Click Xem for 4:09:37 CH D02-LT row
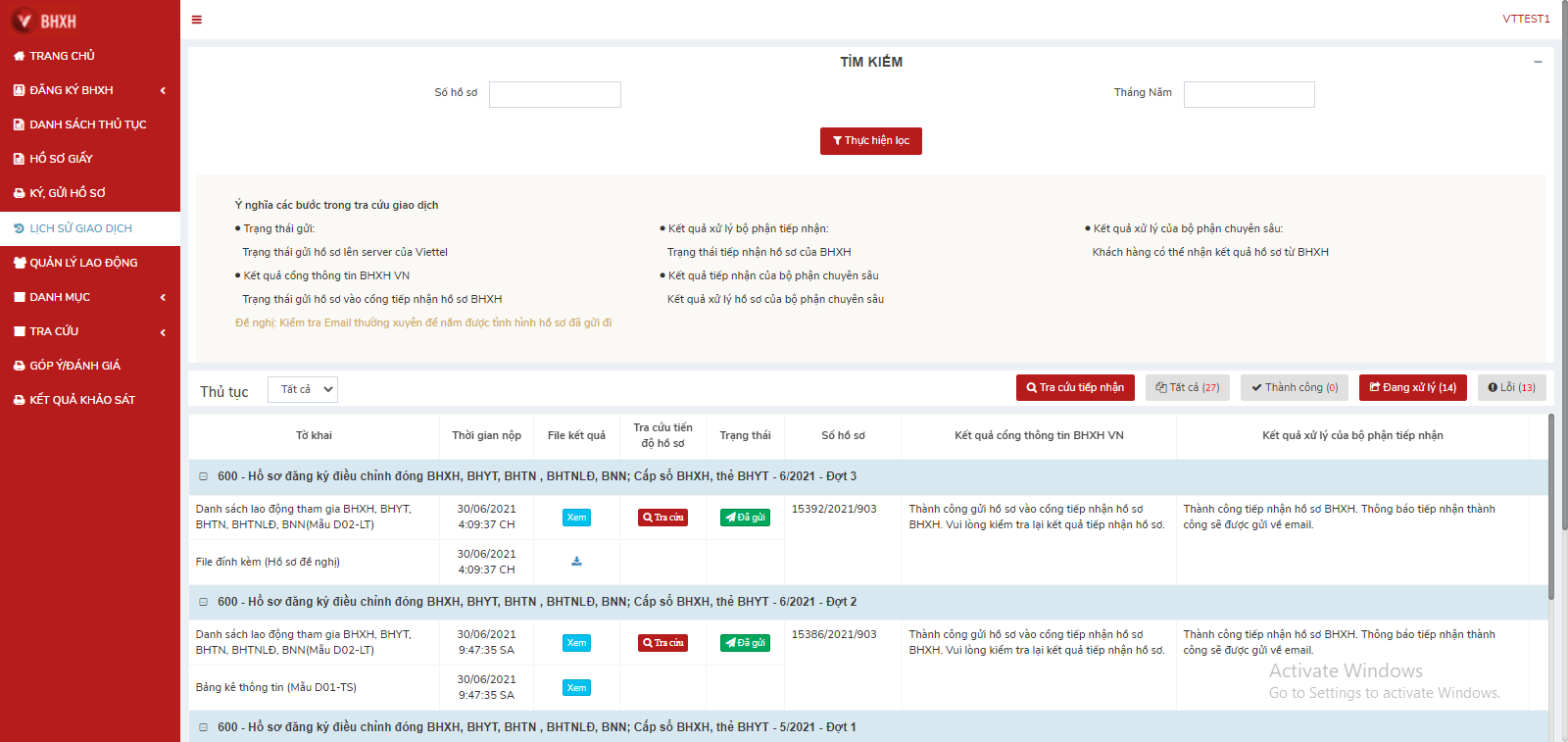The height and width of the screenshot is (742, 1568). (576, 518)
